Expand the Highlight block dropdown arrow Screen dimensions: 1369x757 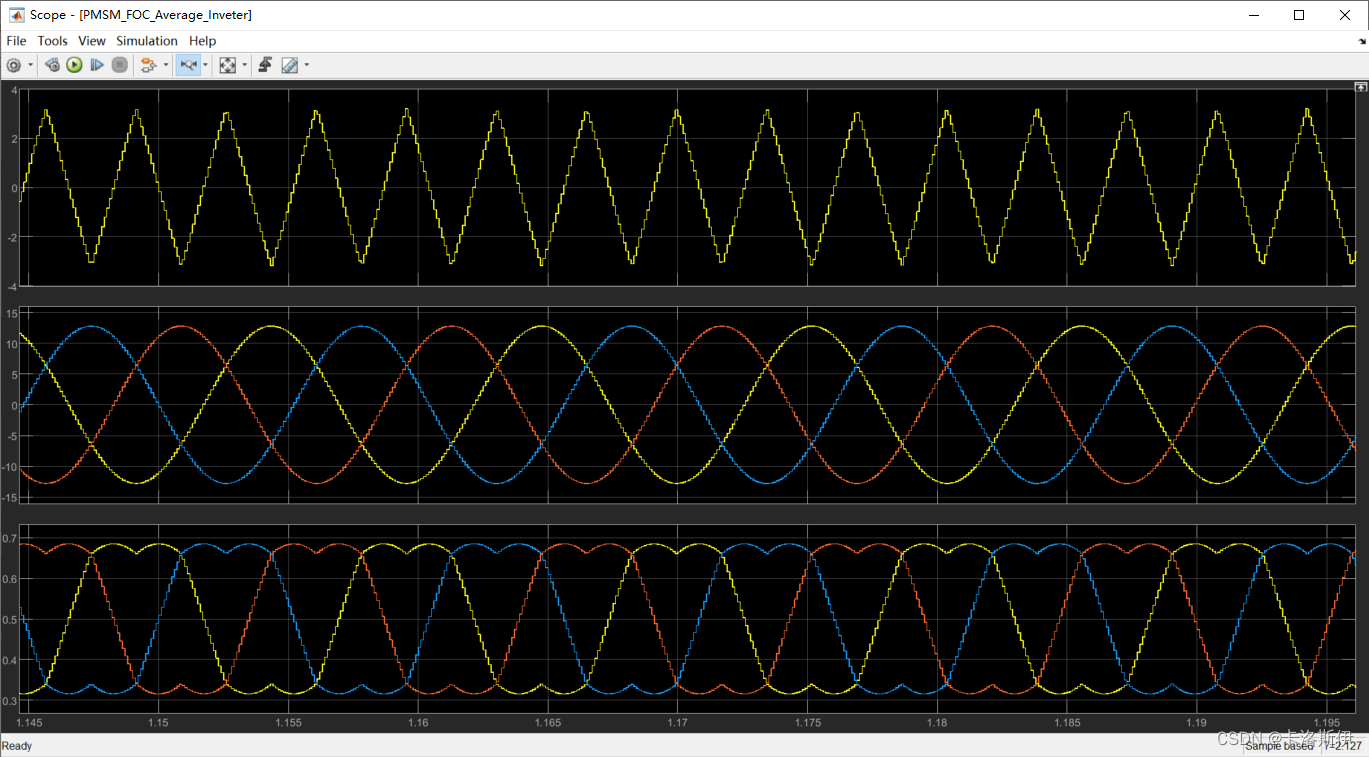166,65
